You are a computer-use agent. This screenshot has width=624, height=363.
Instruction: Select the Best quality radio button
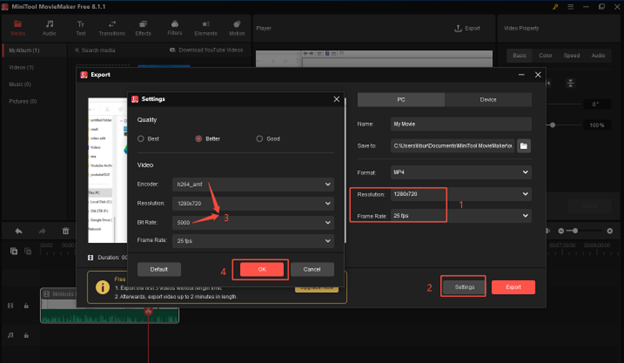coord(140,139)
